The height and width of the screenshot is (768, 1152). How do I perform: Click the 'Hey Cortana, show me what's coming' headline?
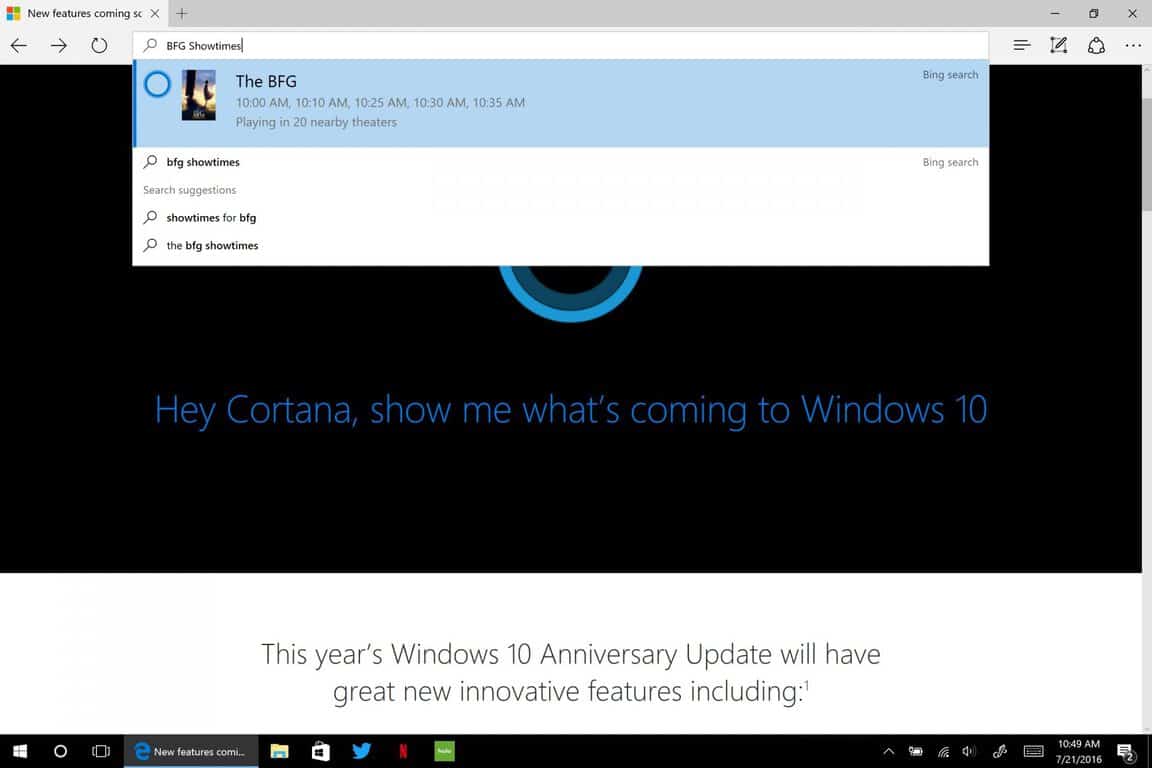(x=570, y=409)
